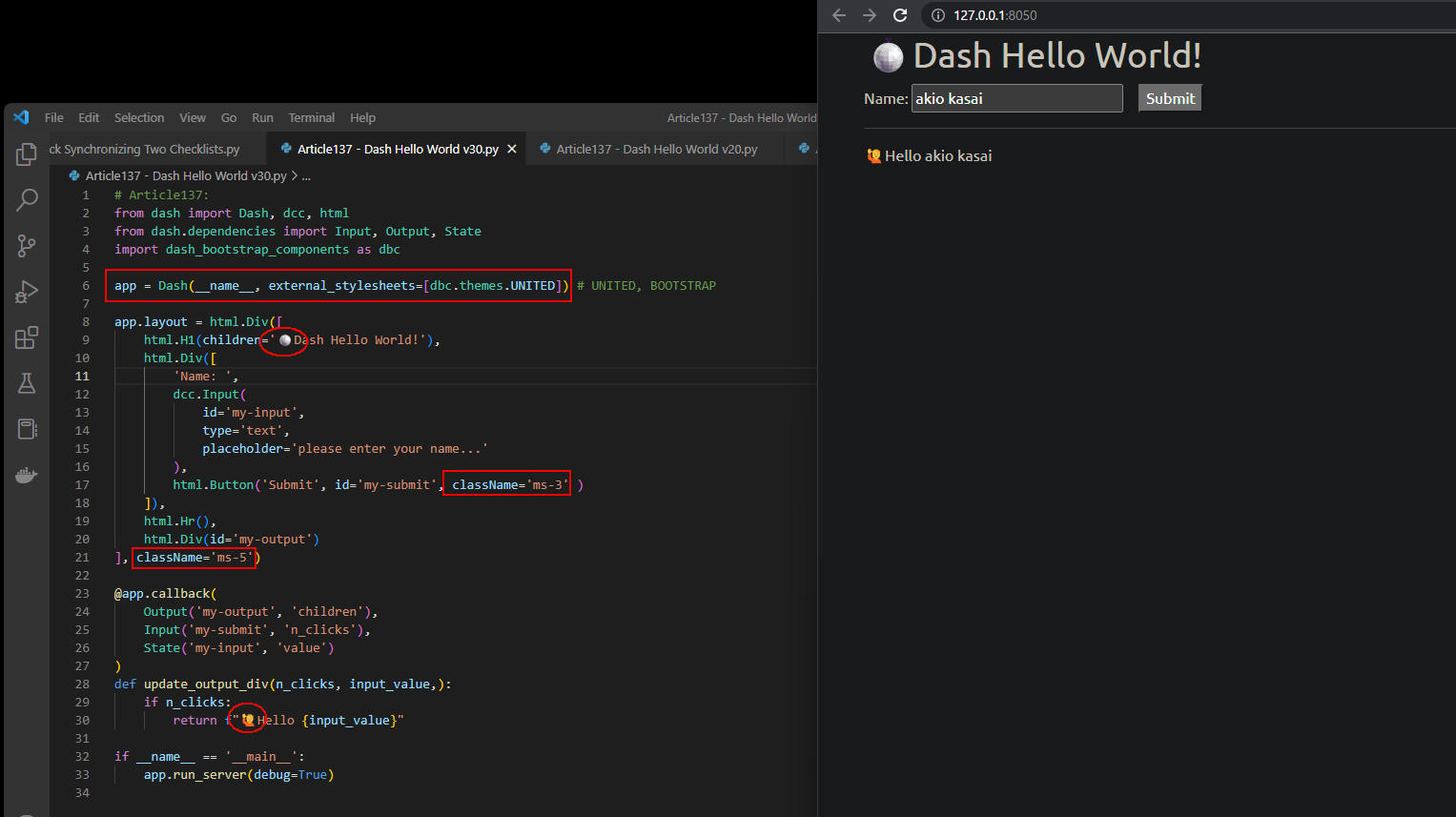Open the Extensions view
This screenshot has width=1456, height=817.
click(x=27, y=337)
